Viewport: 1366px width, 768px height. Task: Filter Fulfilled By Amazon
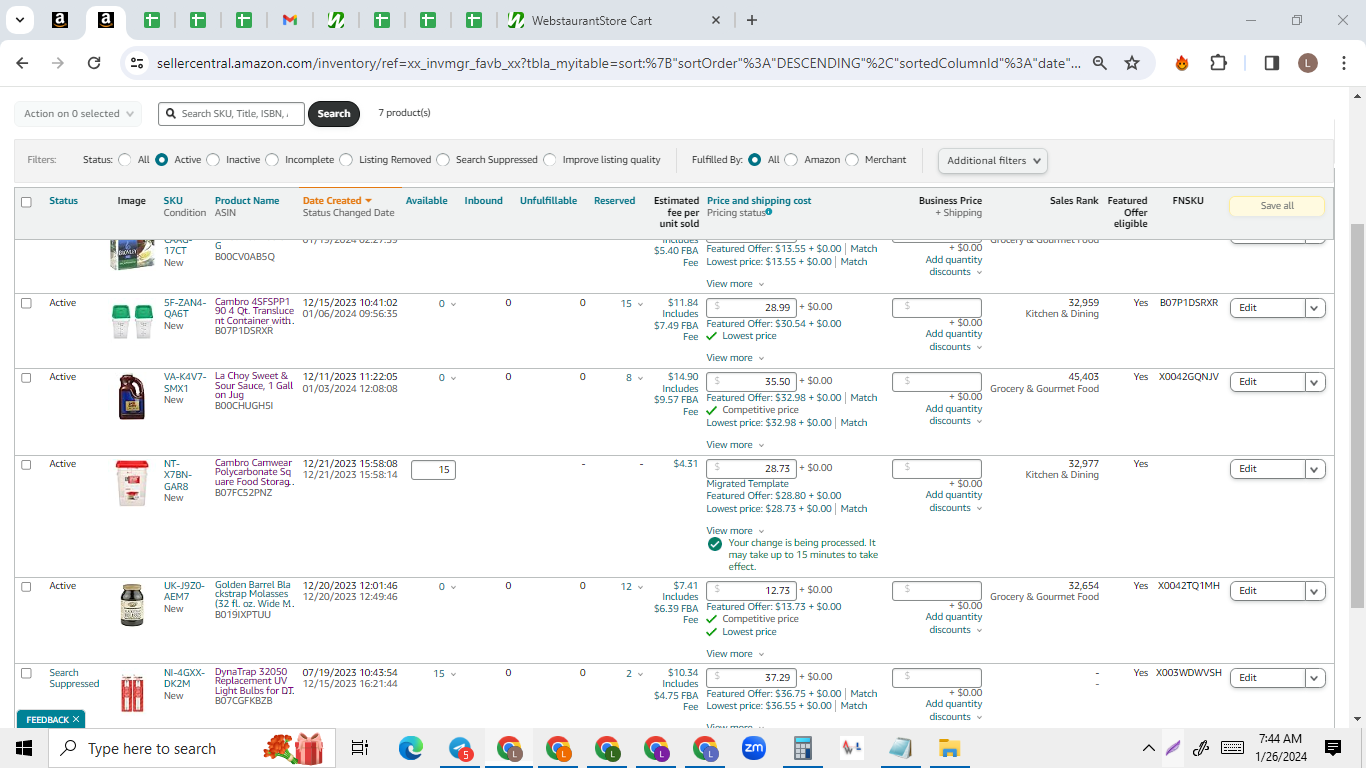tap(791, 160)
